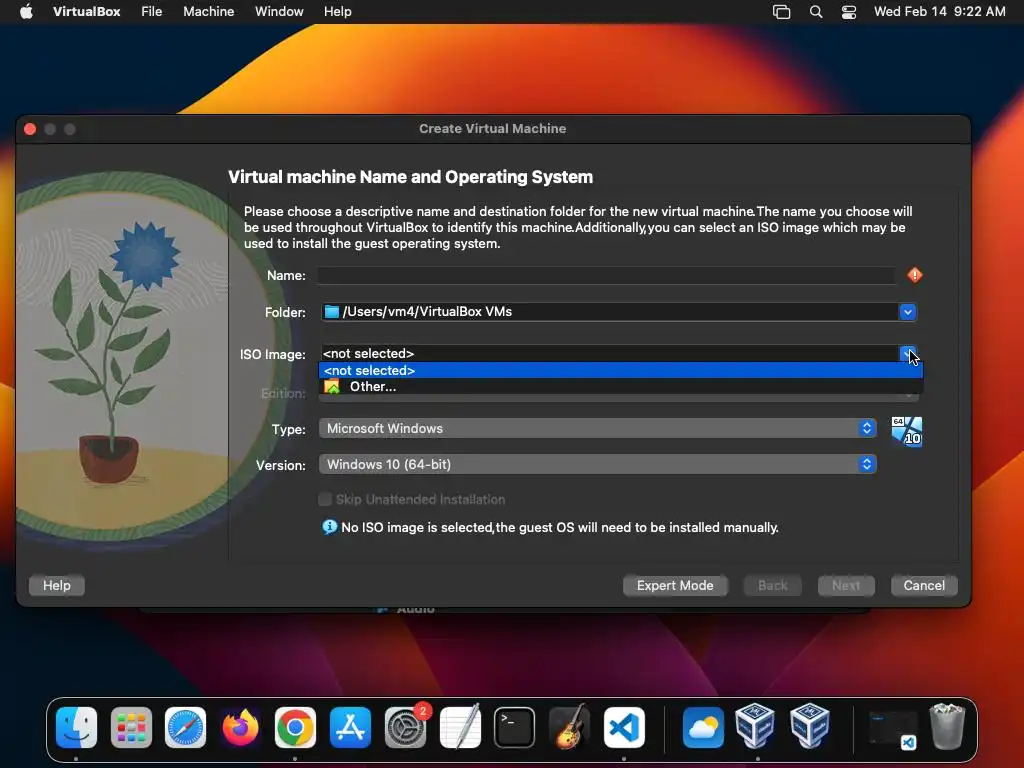Click the Name field error warning icon
1024x768 pixels.
pos(915,275)
